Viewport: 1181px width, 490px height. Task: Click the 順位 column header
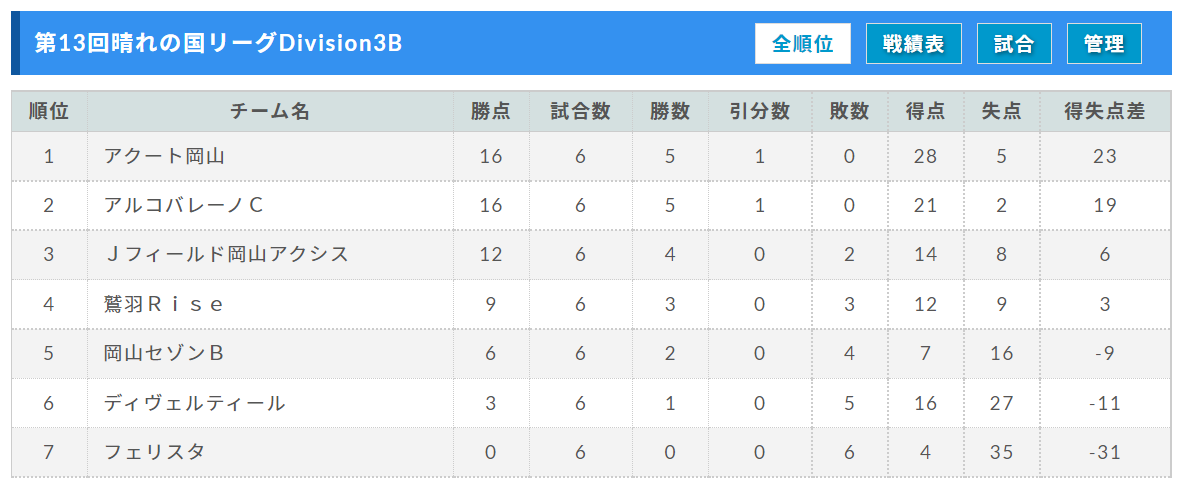(49, 111)
